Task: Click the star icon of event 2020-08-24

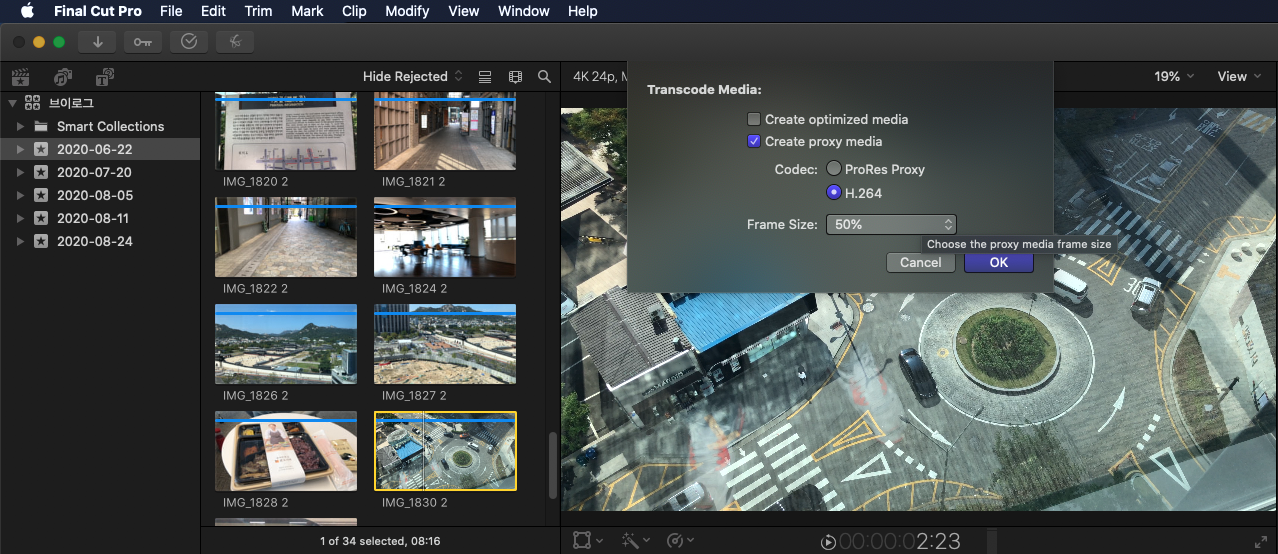Action: pyautogui.click(x=41, y=241)
